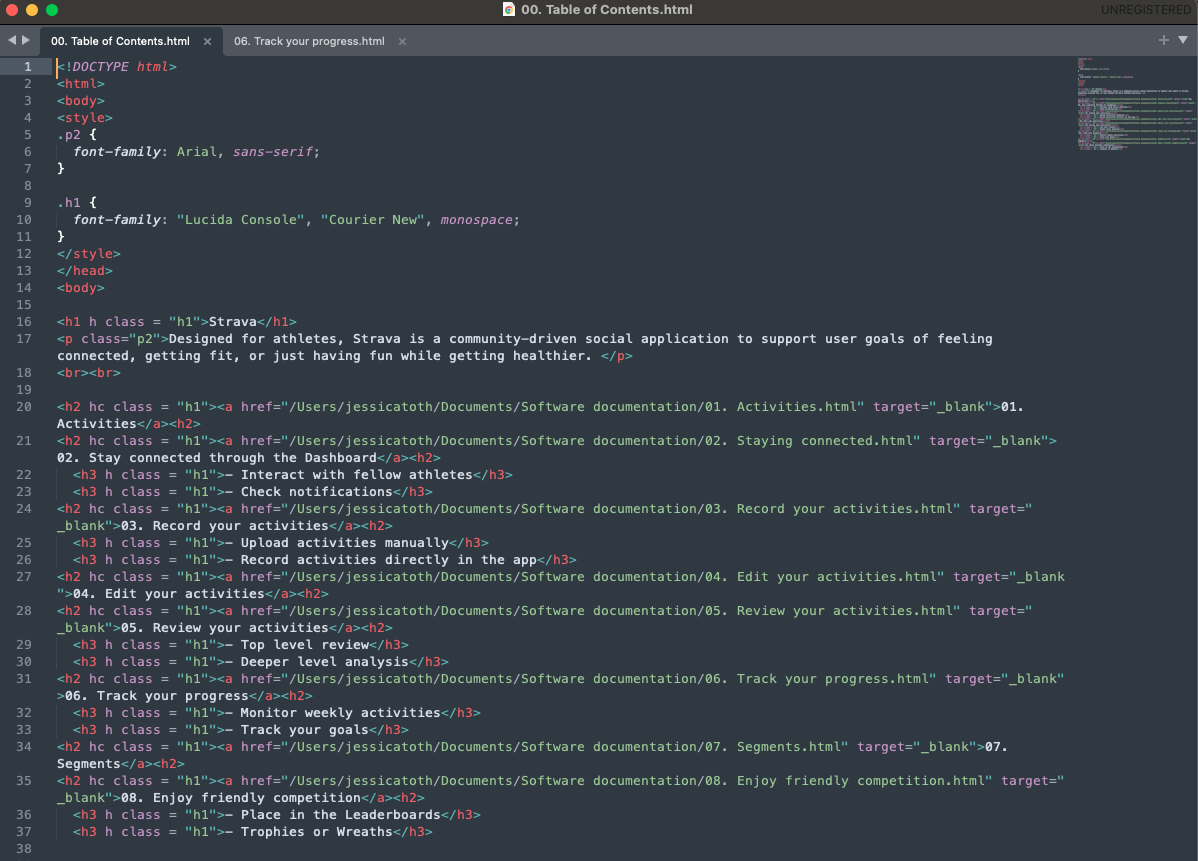1198x861 pixels.
Task: Click 'Designed for athletes' paragraph text
Action: [x=253, y=338]
